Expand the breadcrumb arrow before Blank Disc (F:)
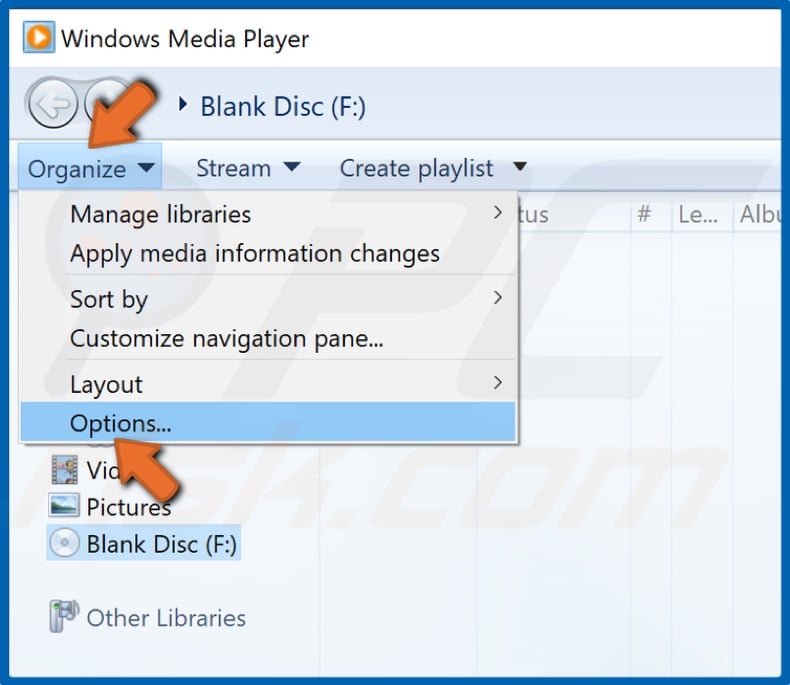 click(182, 104)
